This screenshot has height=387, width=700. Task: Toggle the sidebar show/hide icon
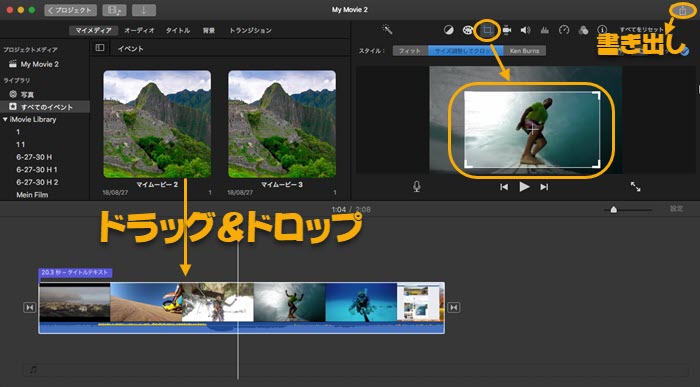point(100,47)
